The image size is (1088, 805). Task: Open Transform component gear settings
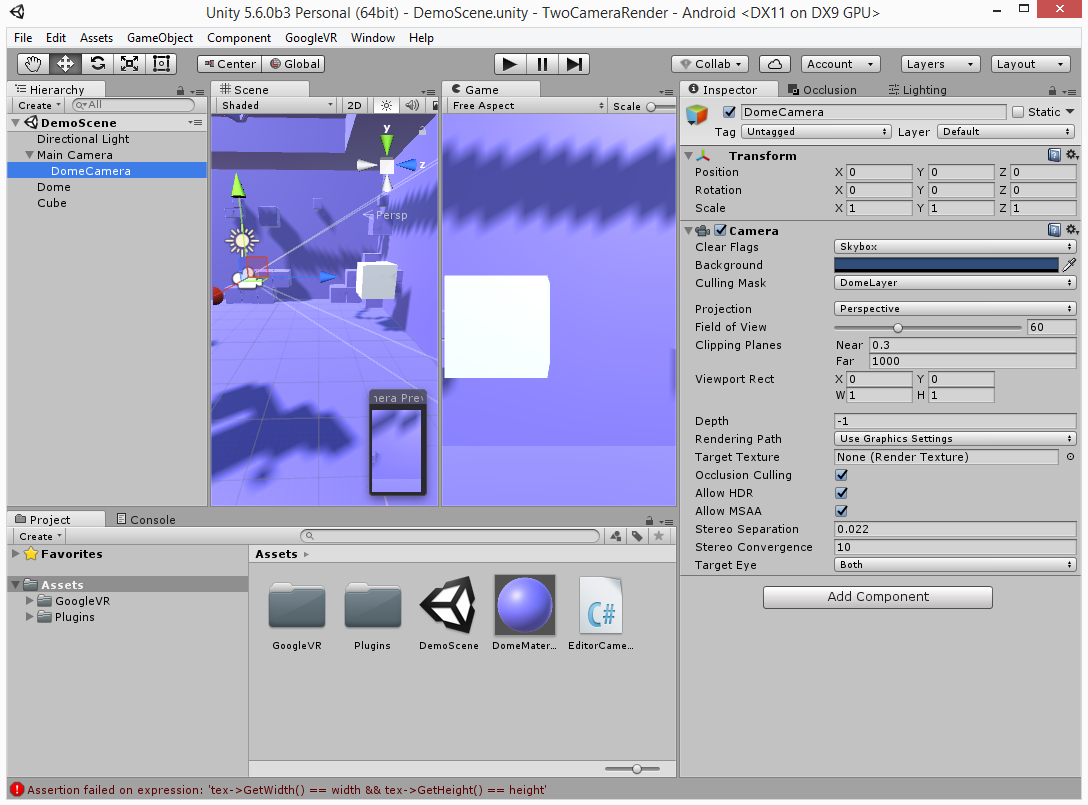tap(1071, 155)
